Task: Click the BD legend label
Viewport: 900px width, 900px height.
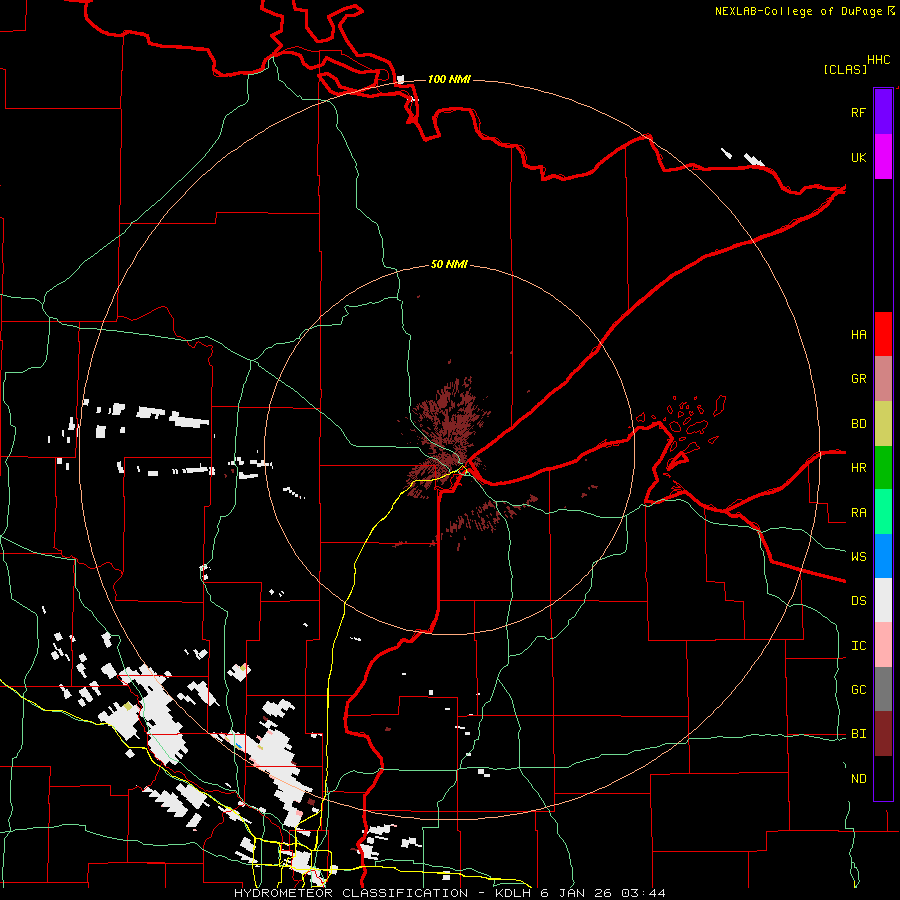Action: [x=858, y=424]
